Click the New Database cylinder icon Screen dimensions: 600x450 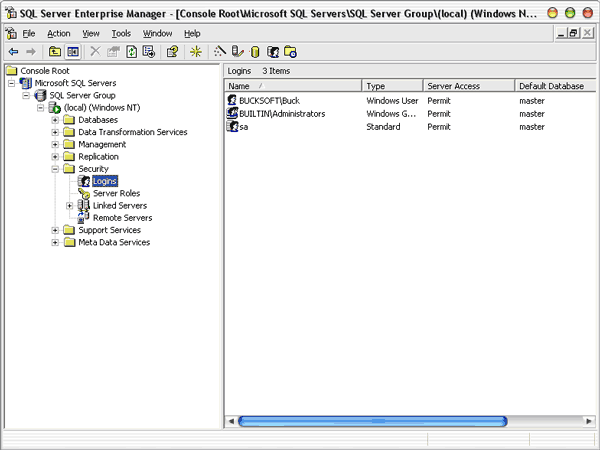(255, 52)
